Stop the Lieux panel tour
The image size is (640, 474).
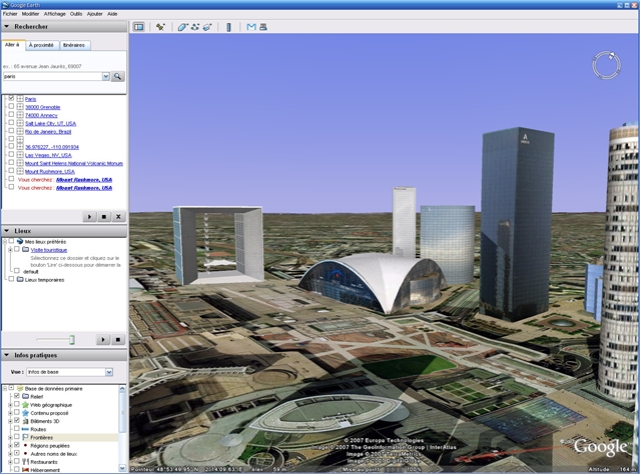point(118,339)
